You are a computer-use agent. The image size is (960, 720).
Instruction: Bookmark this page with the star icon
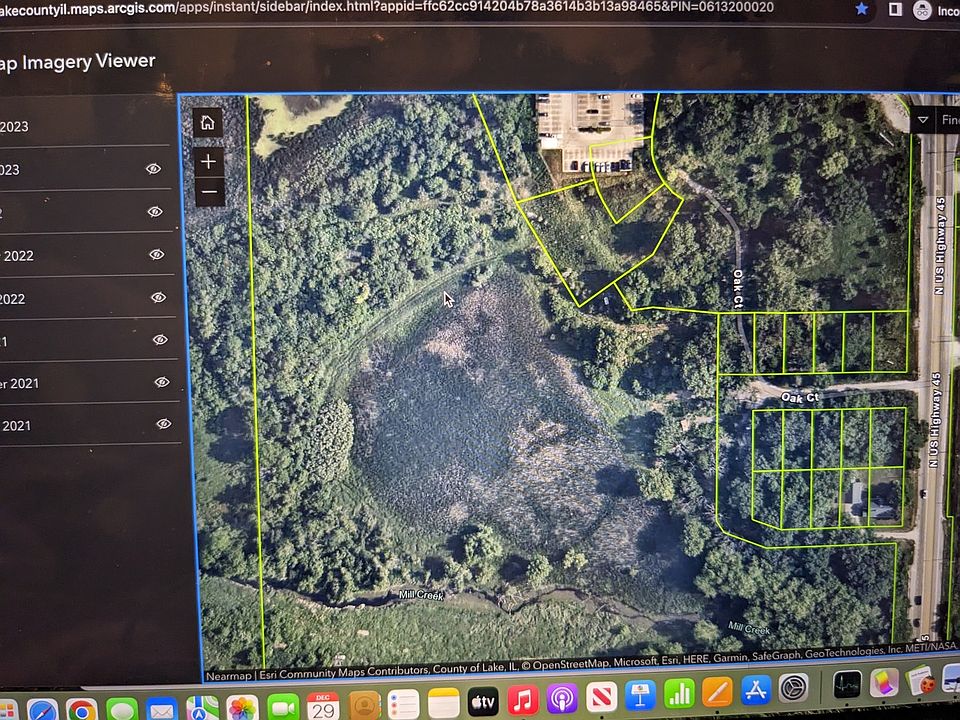(x=861, y=9)
